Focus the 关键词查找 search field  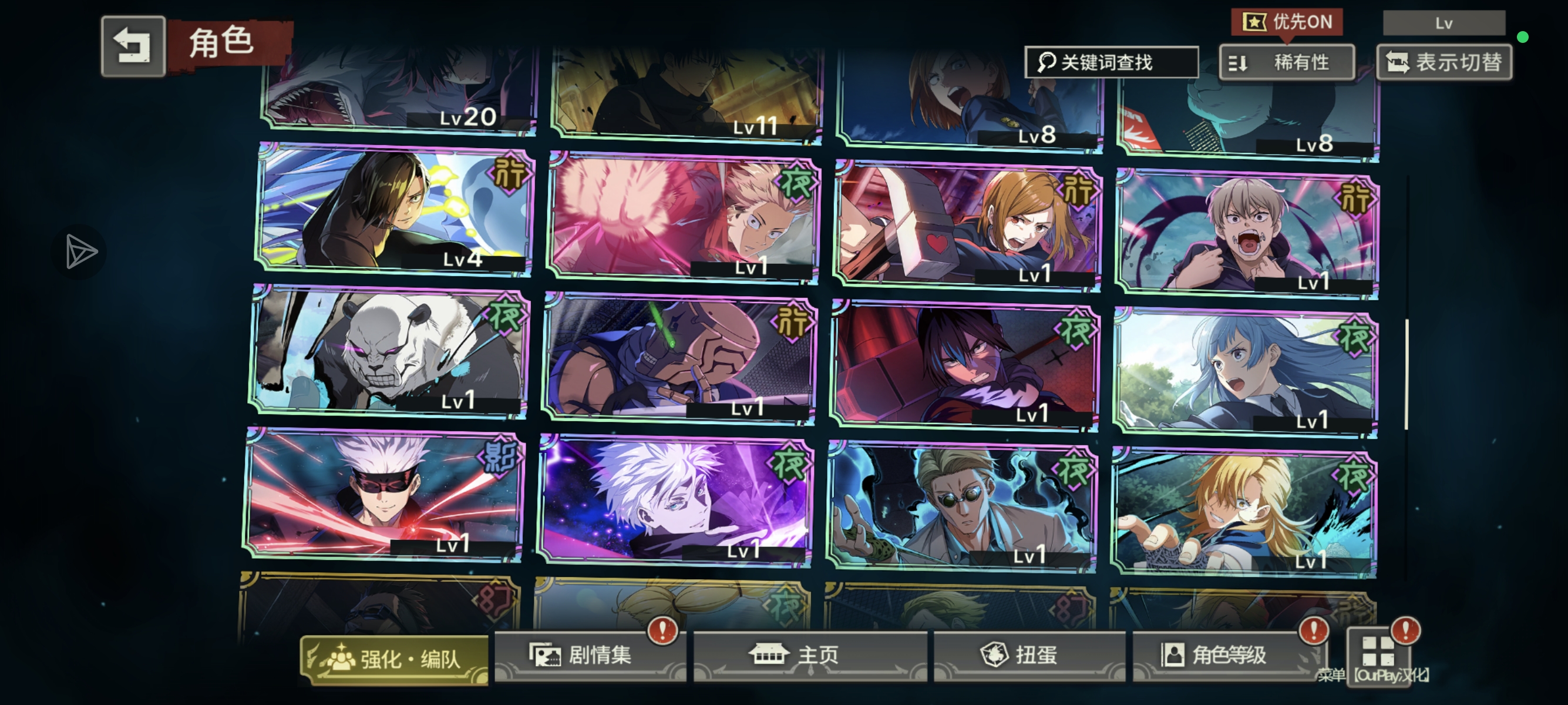click(x=1112, y=62)
